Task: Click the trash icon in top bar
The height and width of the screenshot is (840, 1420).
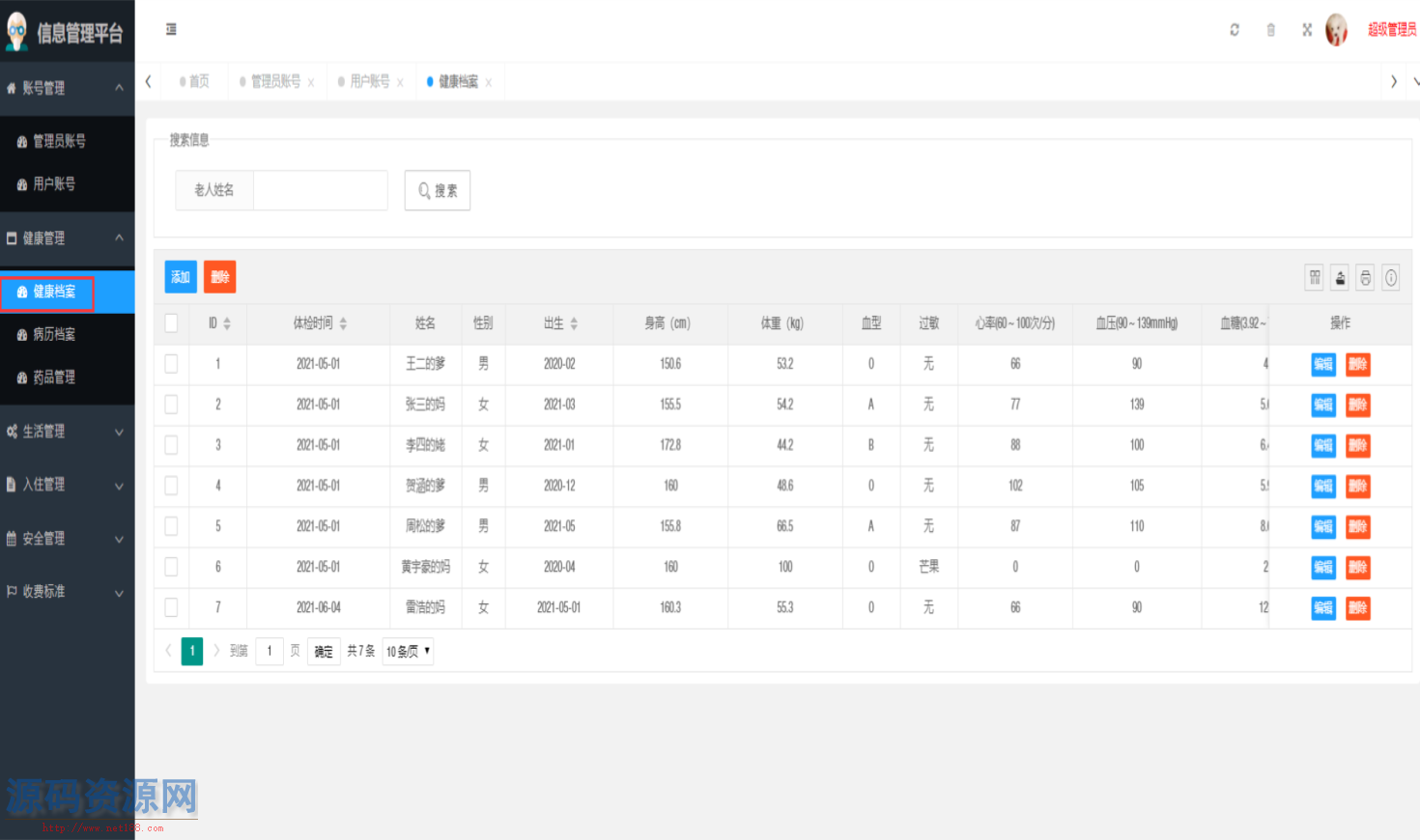Action: (x=1270, y=30)
